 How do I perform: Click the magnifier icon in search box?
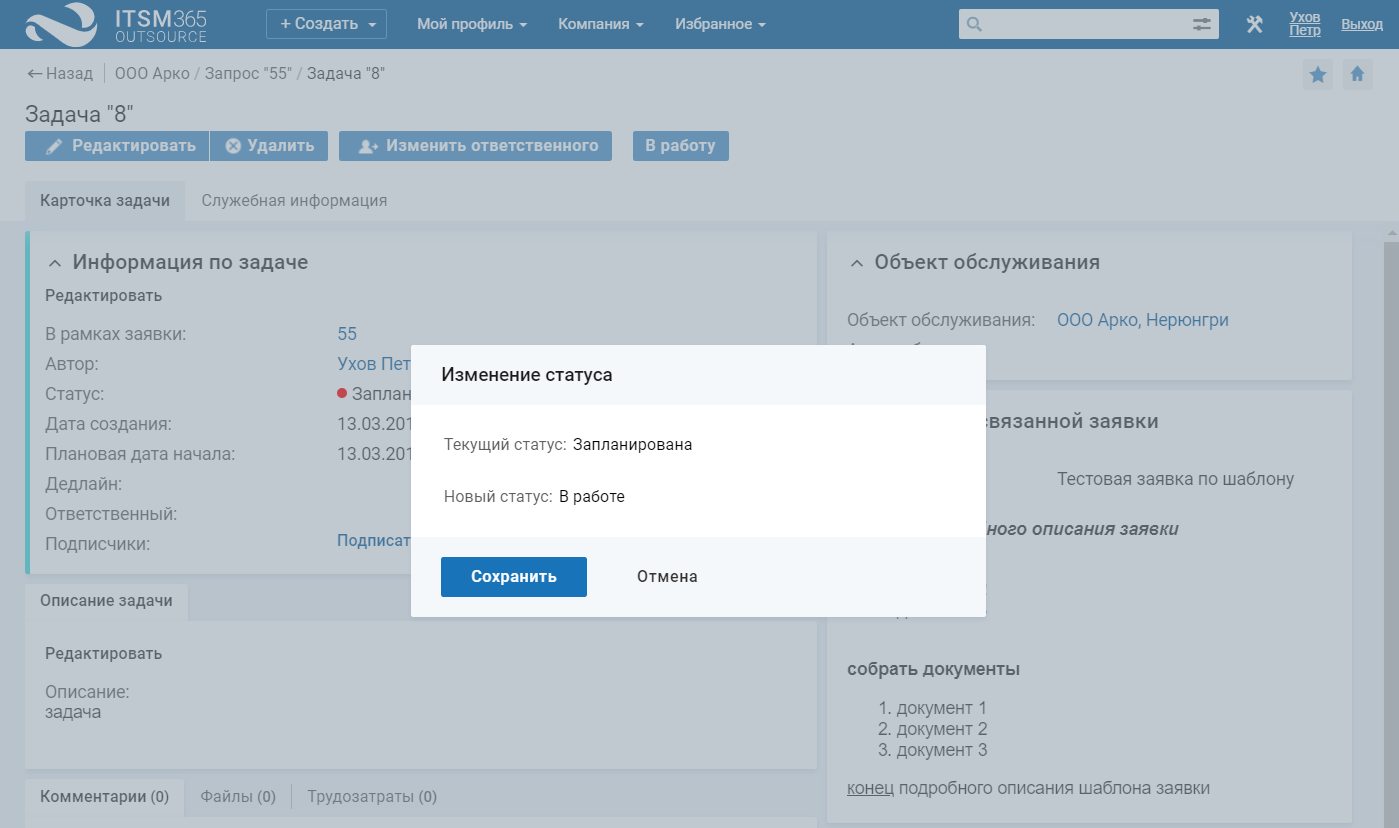[975, 24]
